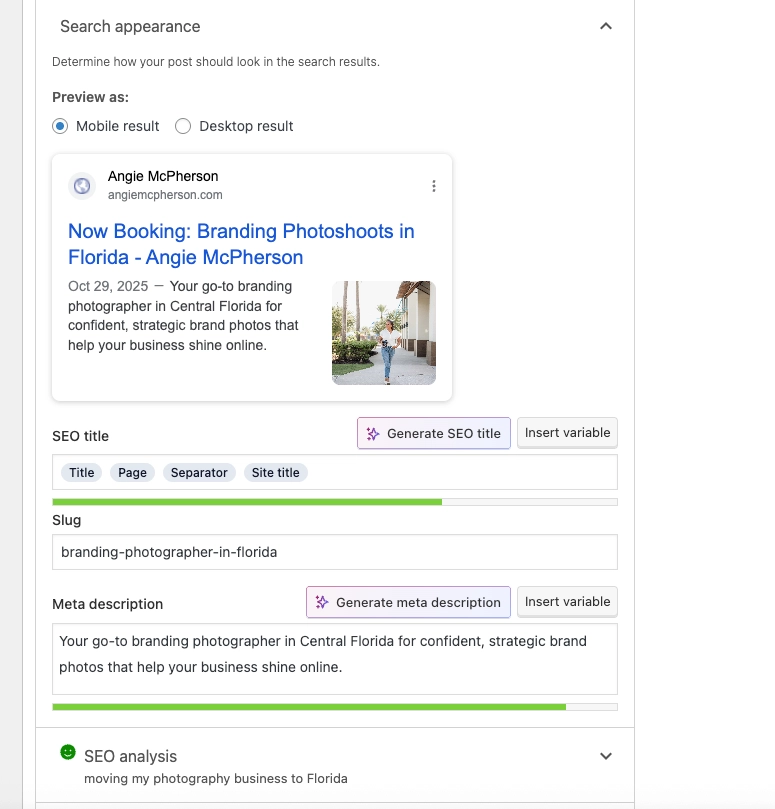775x809 pixels.
Task: Click the Separator variable tag
Action: point(199,473)
